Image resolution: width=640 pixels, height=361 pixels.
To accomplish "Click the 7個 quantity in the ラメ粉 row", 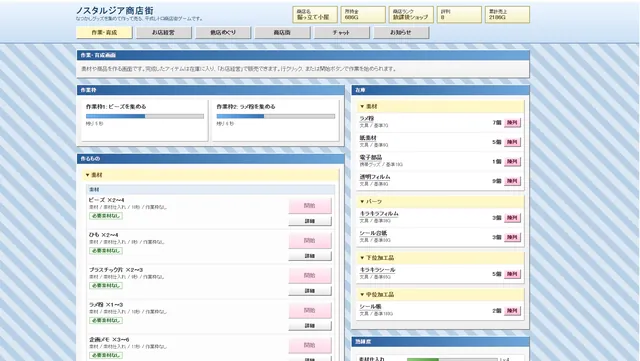I will pos(497,123).
